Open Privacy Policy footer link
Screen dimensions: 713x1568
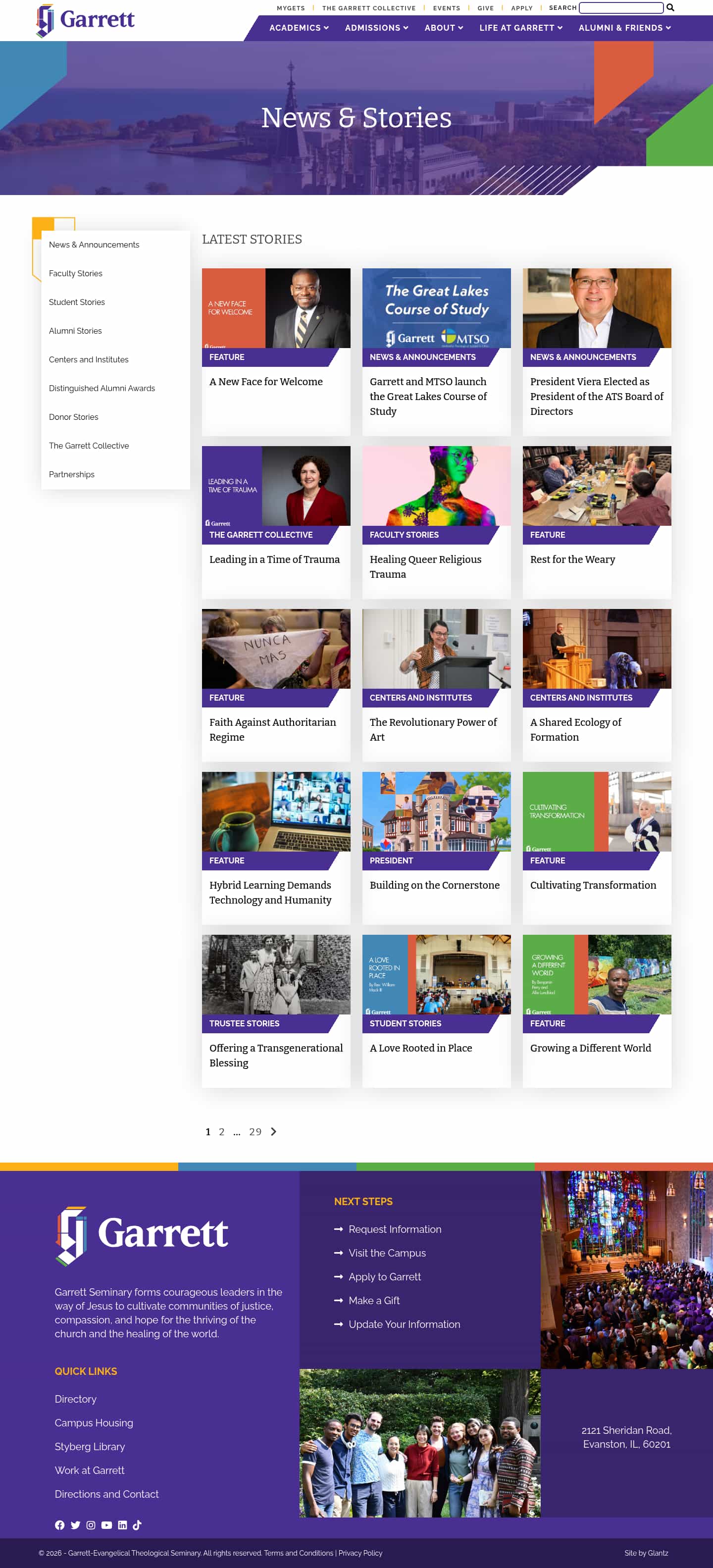pos(360,1553)
